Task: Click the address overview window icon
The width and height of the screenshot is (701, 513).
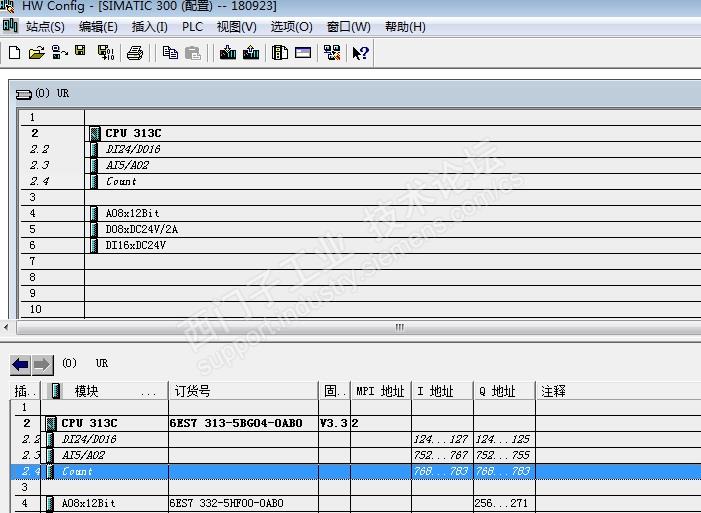Action: pyautogui.click(x=303, y=53)
